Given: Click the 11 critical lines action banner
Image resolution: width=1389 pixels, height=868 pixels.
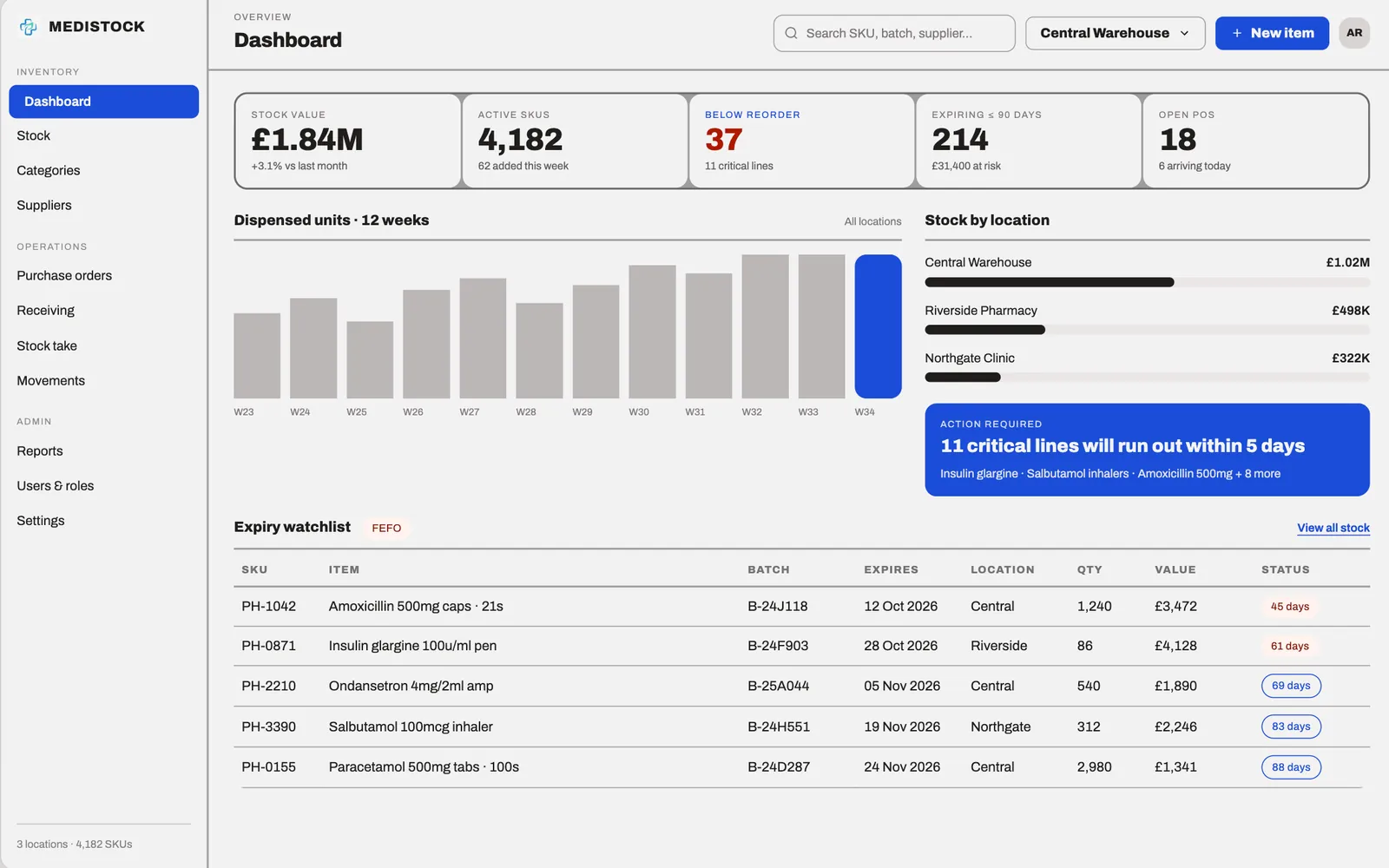Looking at the screenshot, I should 1147,450.
